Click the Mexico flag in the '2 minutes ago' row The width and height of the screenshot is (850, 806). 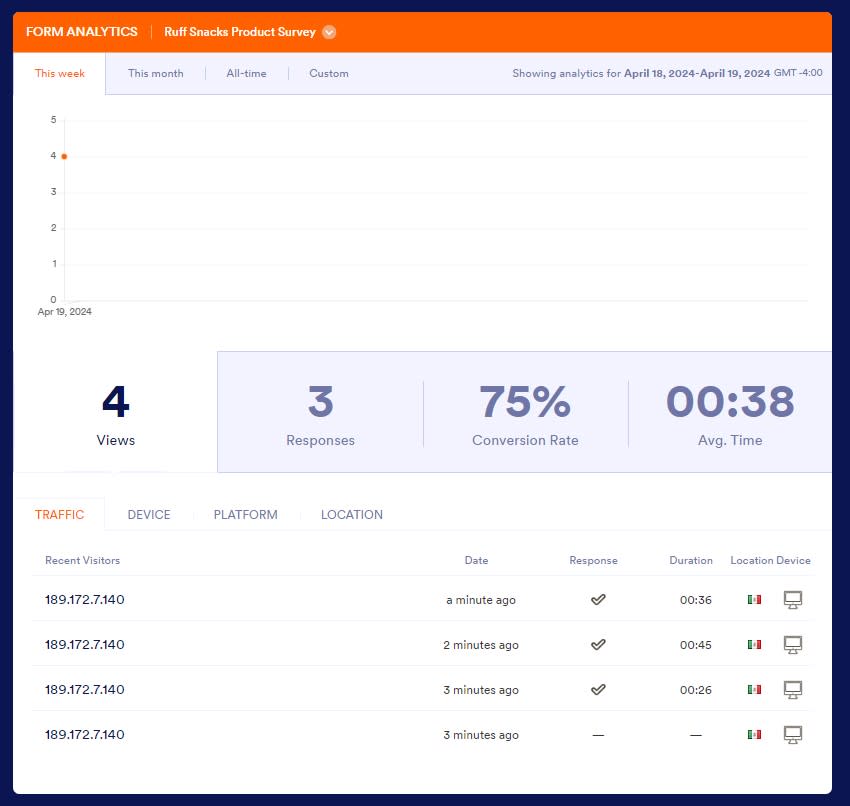(x=754, y=644)
